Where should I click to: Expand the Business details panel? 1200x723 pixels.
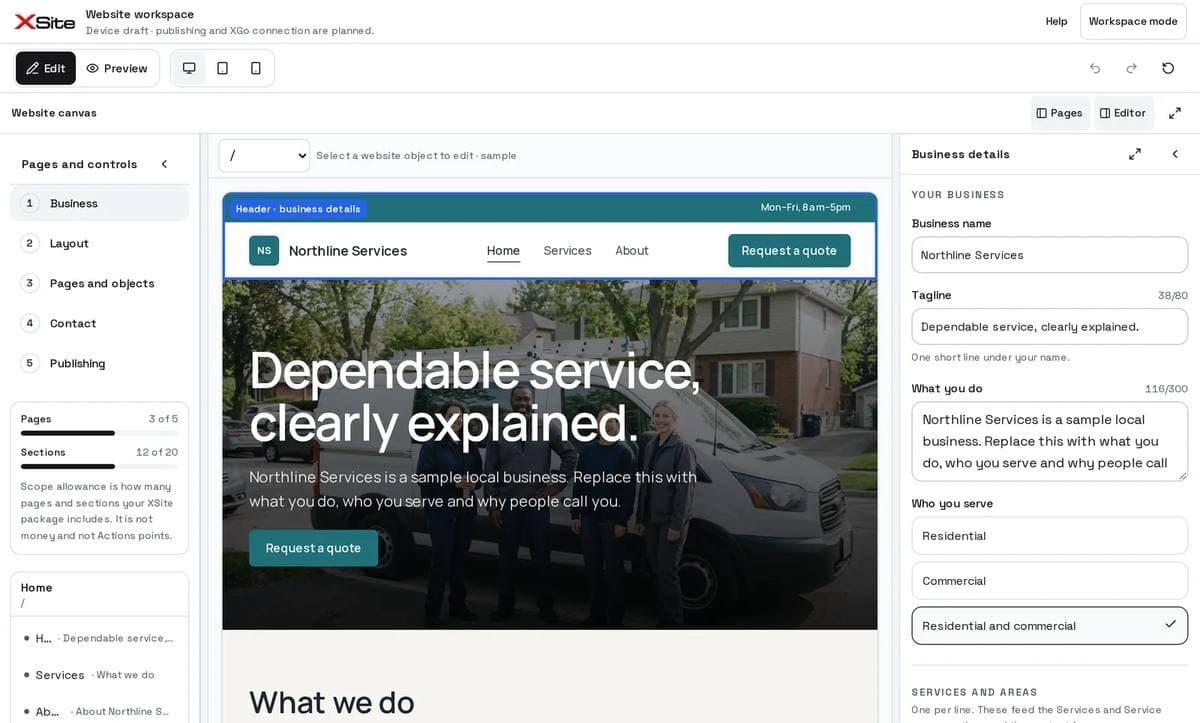1135,154
